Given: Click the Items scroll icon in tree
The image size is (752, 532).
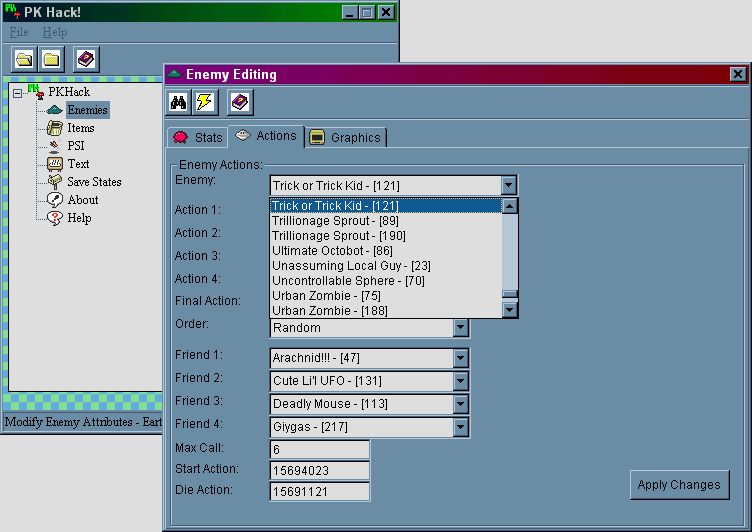Looking at the screenshot, I should [55, 128].
